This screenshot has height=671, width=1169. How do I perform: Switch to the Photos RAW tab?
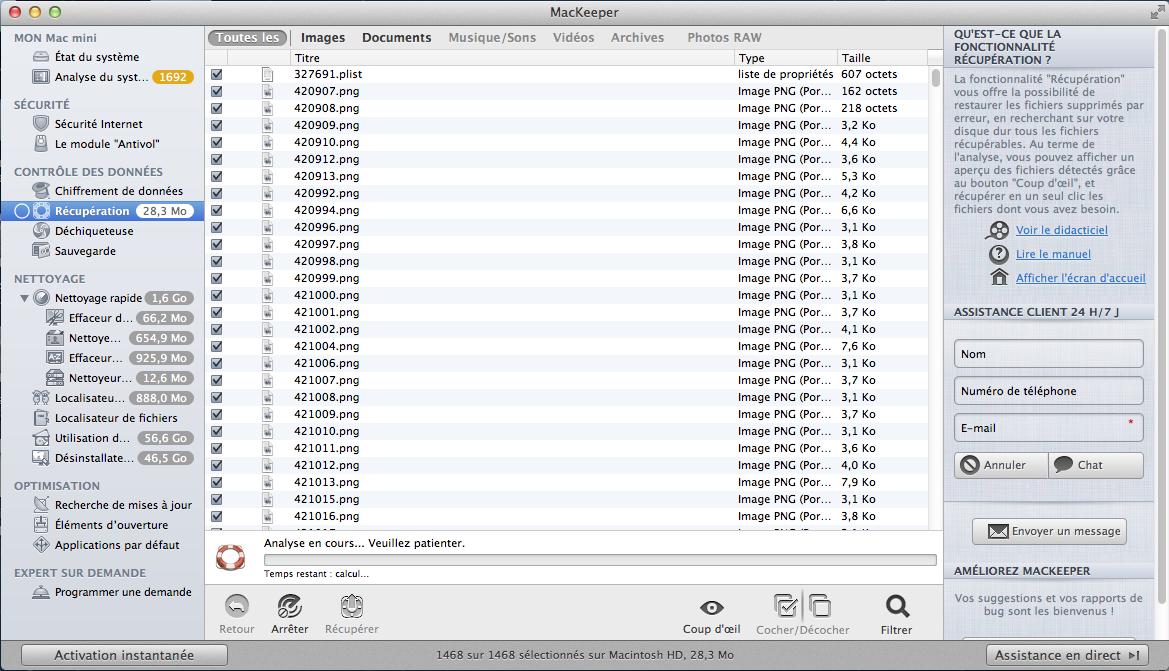point(725,37)
